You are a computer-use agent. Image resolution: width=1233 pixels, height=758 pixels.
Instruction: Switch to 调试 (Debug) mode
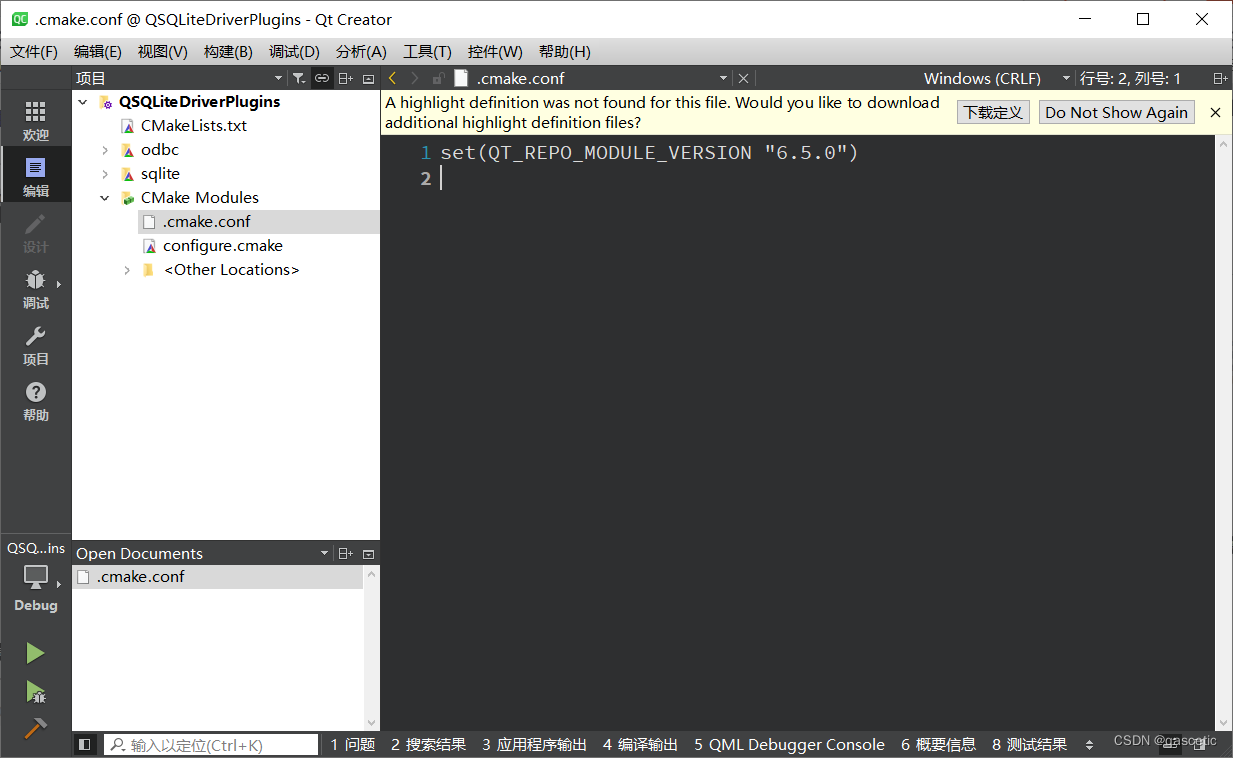(35, 288)
